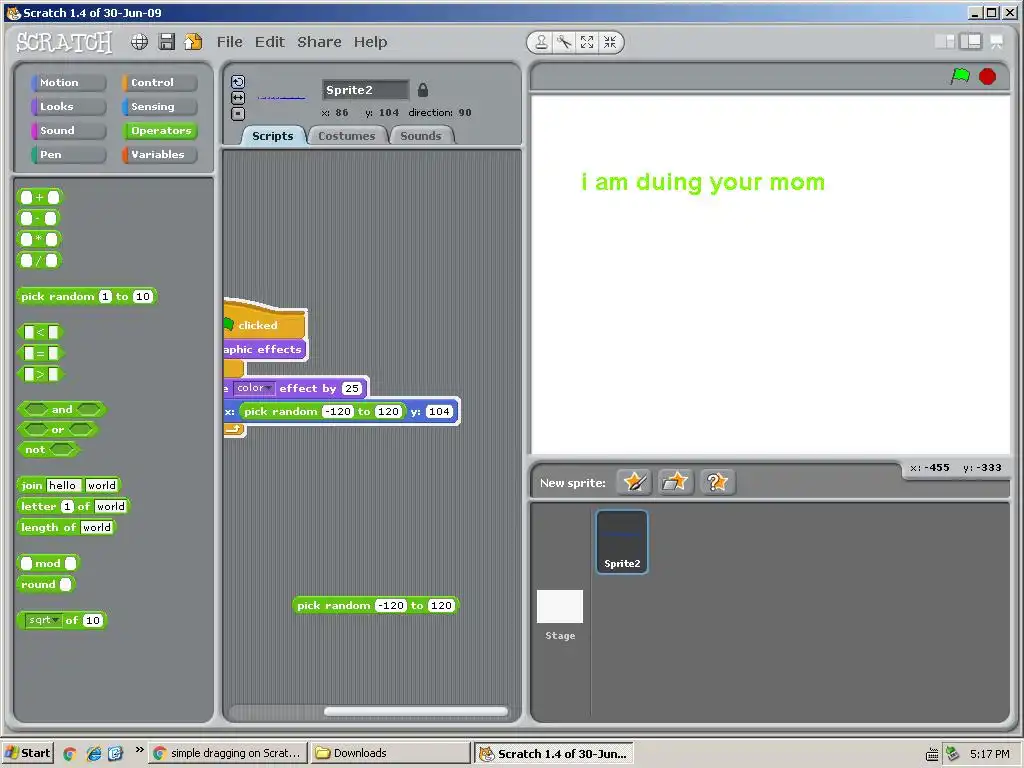Click the y: 104 value in script
1024x768 pixels.
[x=439, y=411]
